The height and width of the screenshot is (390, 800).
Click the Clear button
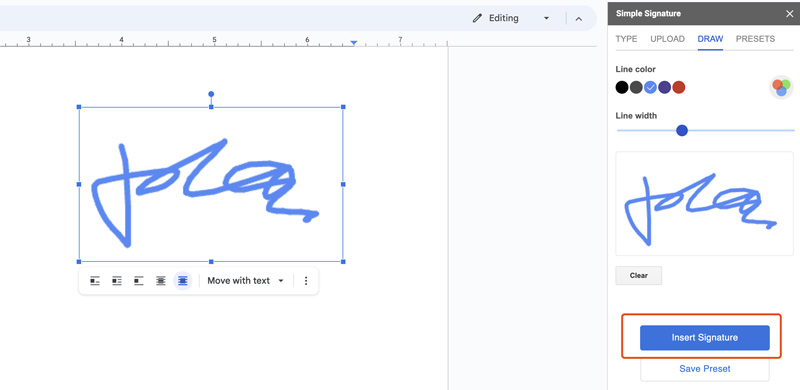[639, 275]
